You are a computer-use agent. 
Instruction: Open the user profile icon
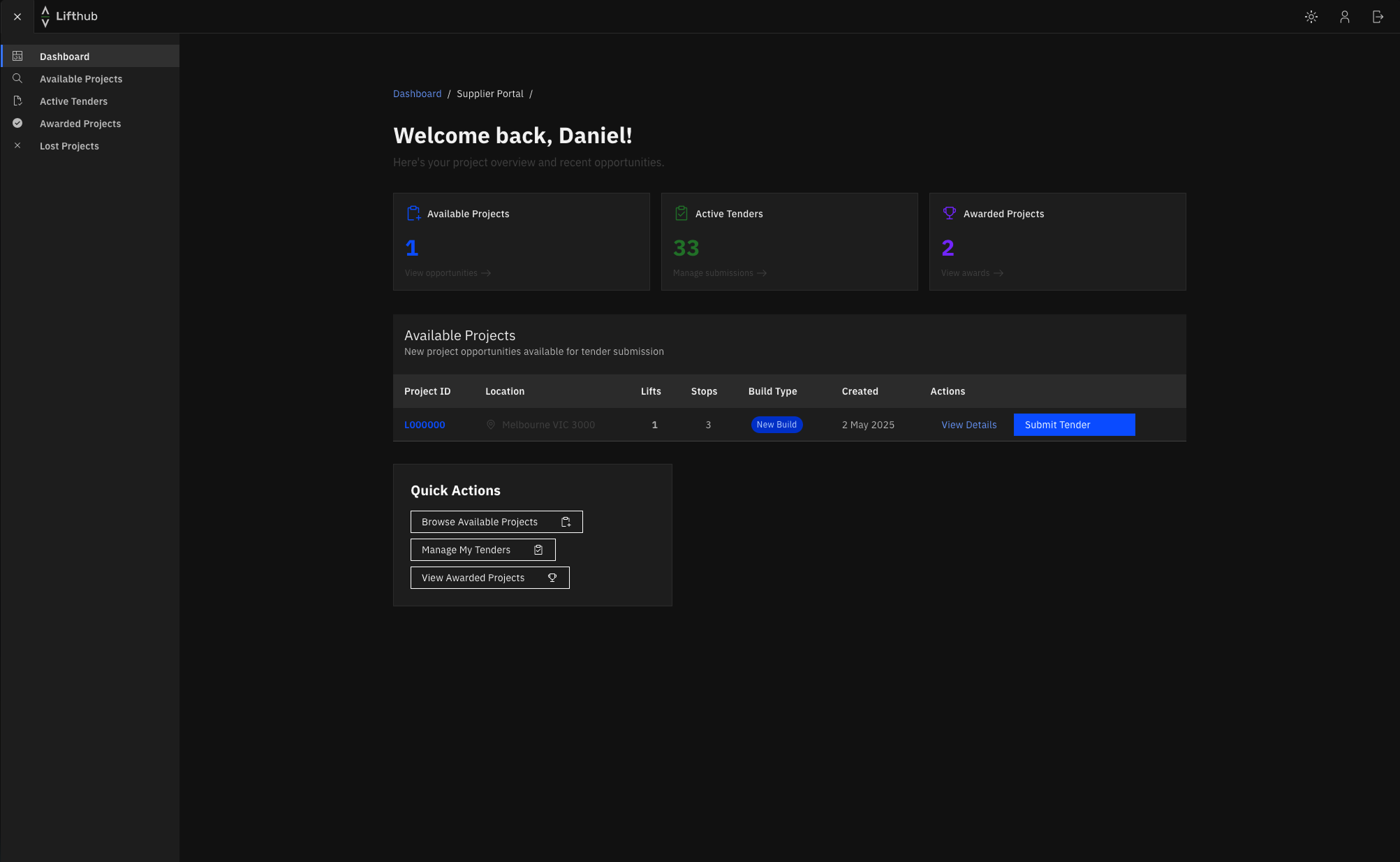1344,17
